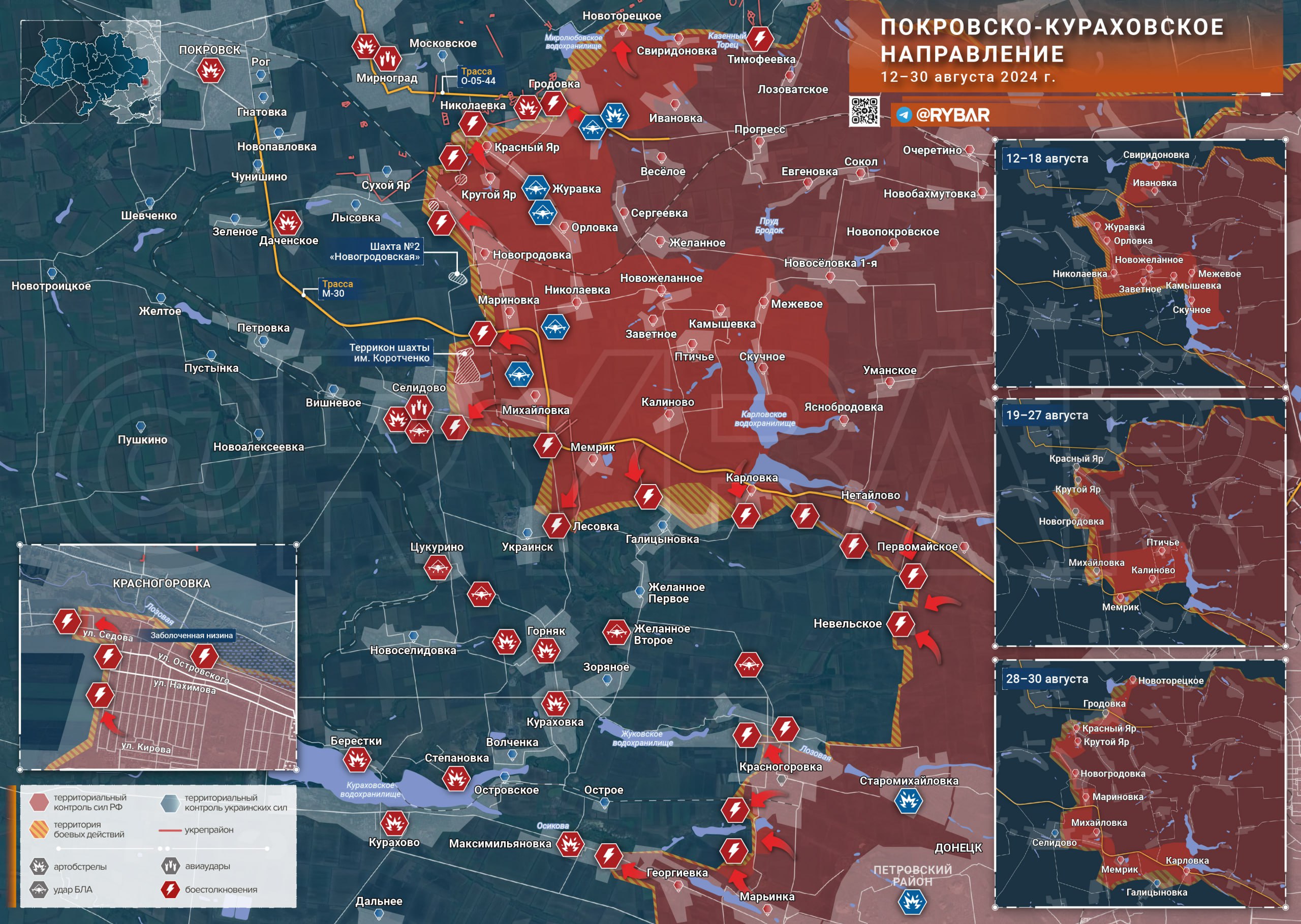Click the airstrike icon above Мирноград

point(388,57)
